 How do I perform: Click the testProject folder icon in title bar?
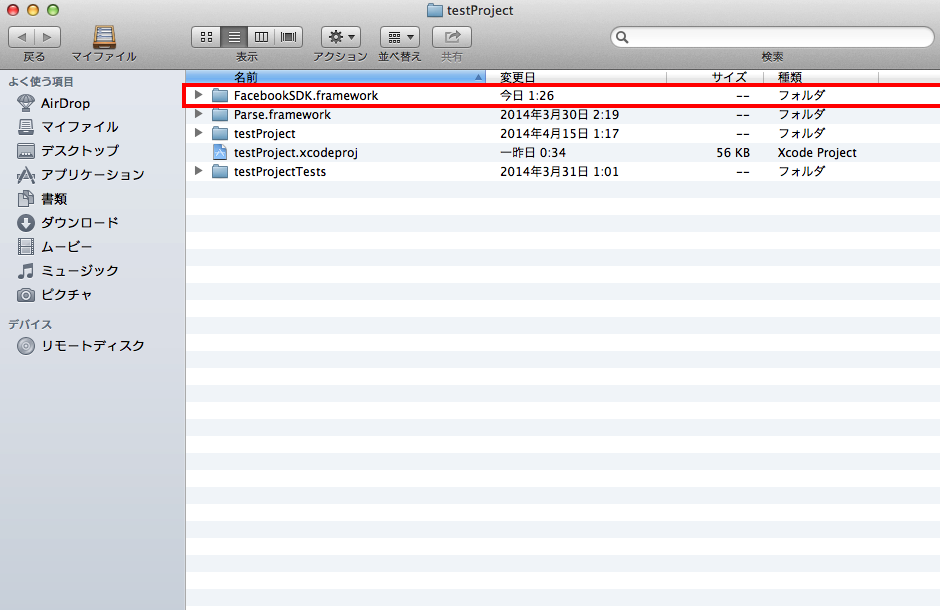435,10
